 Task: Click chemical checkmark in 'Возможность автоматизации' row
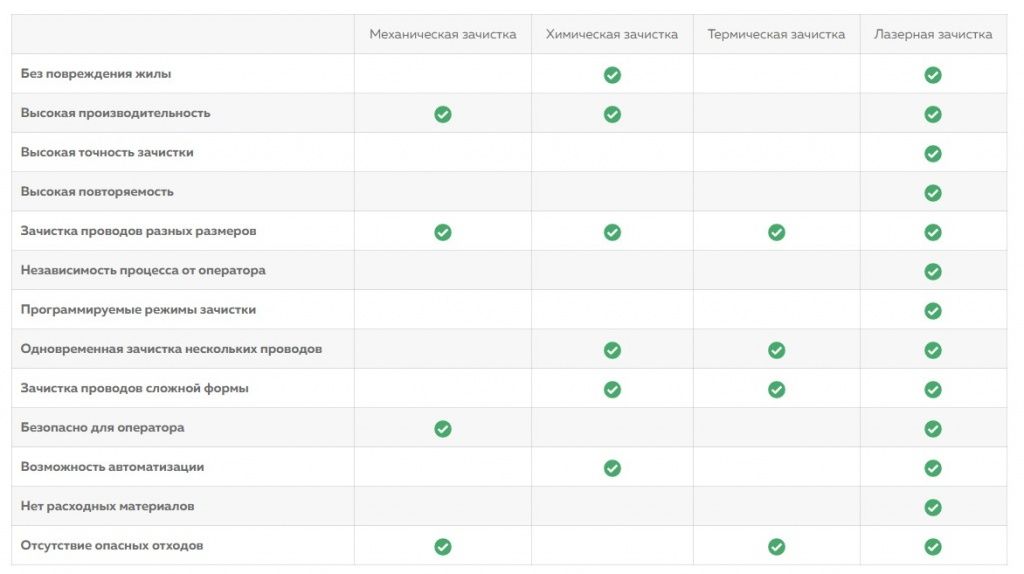[x=612, y=468]
